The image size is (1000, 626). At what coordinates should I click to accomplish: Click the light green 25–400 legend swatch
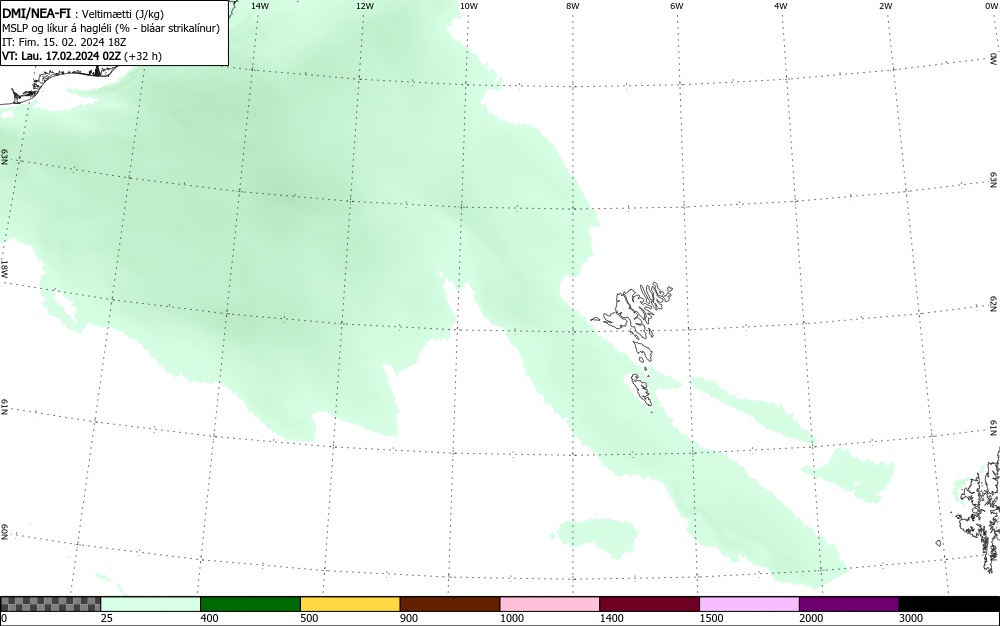[151, 604]
